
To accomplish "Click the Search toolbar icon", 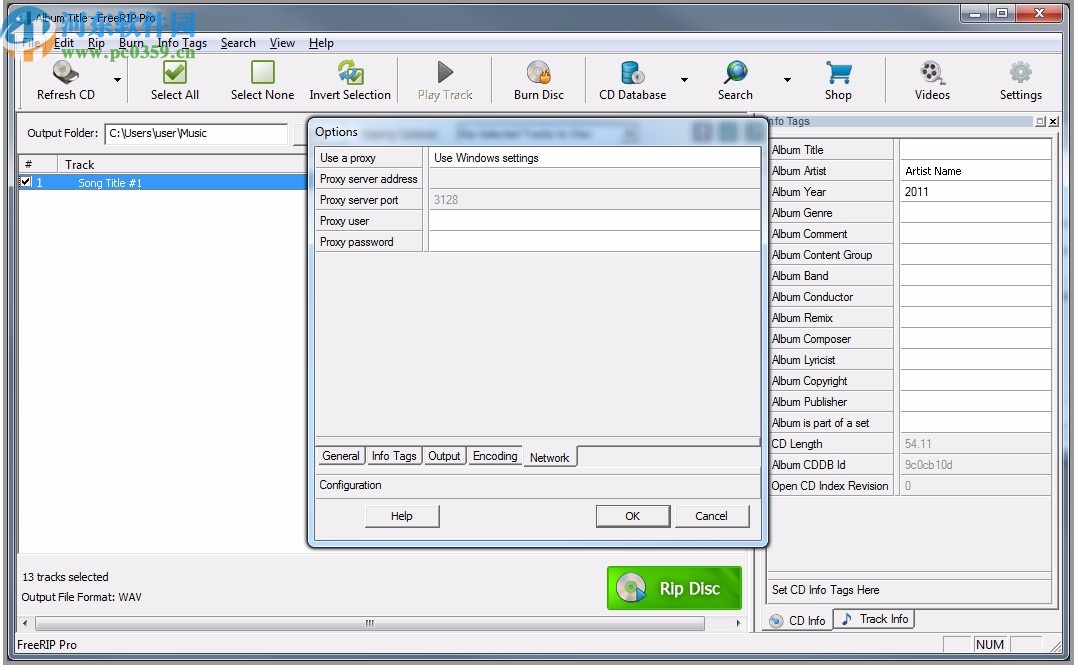I will point(735,78).
